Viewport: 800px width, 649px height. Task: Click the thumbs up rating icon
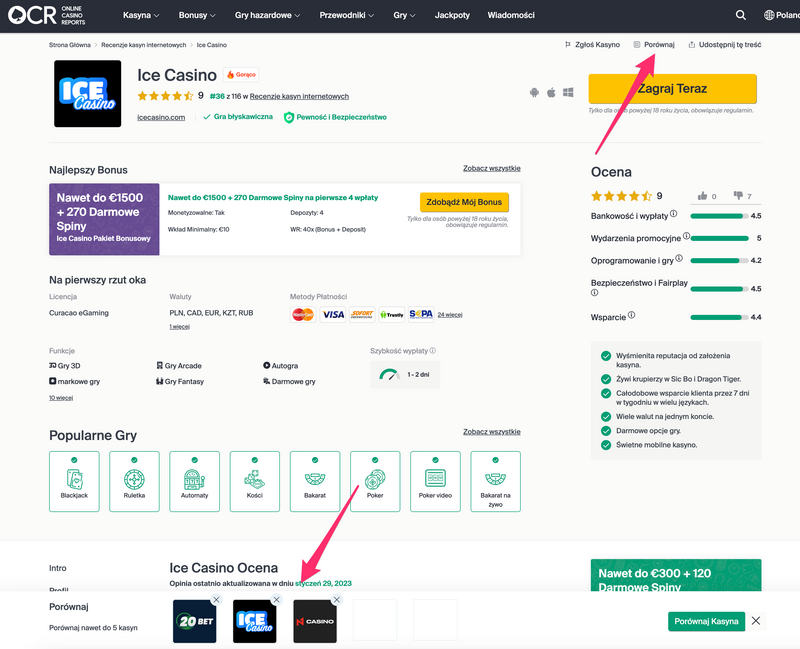[703, 195]
